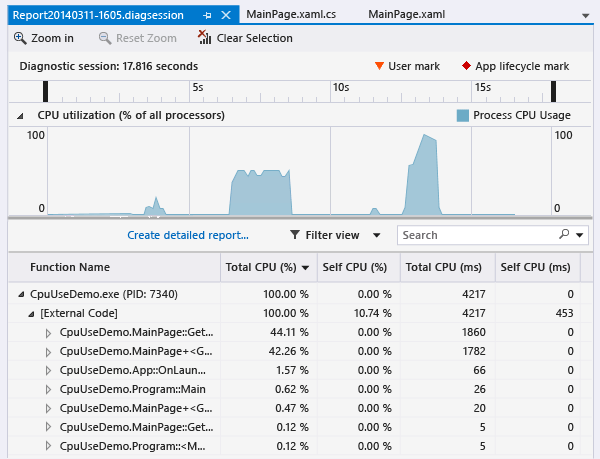The width and height of the screenshot is (600, 459).
Task: Click the Zoom in magnifier icon
Action: click(20, 38)
